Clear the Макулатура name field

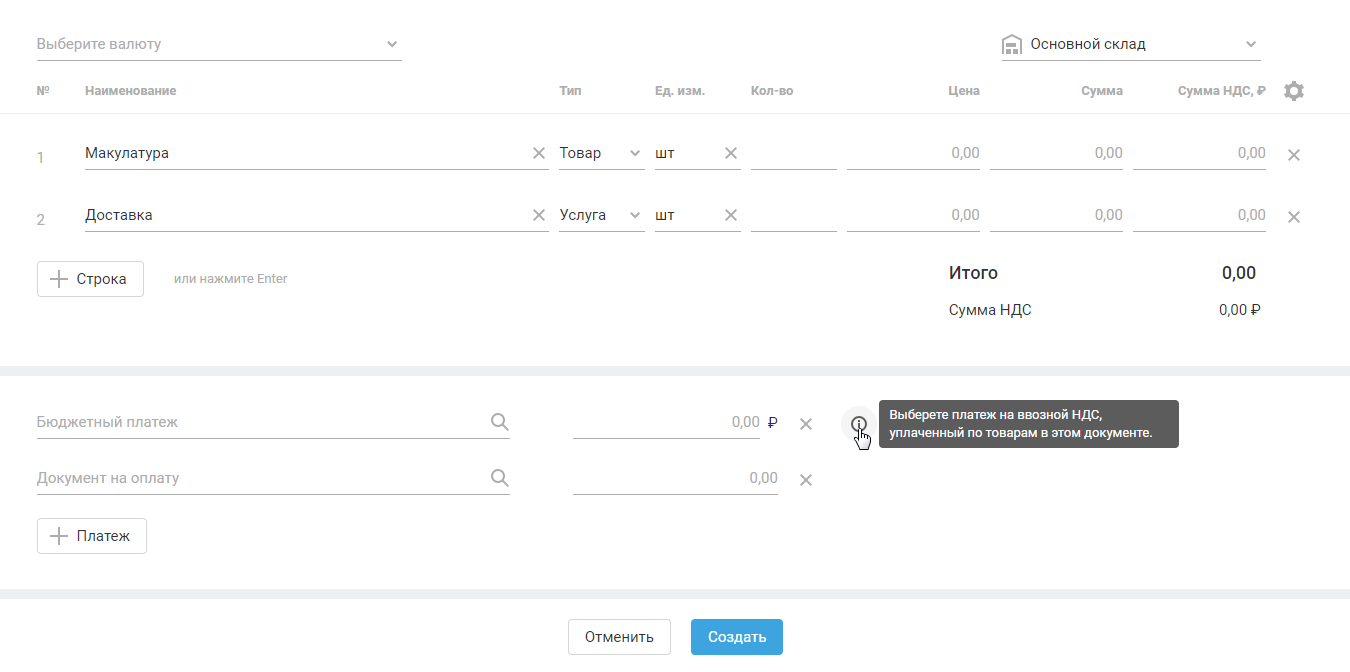pos(539,154)
